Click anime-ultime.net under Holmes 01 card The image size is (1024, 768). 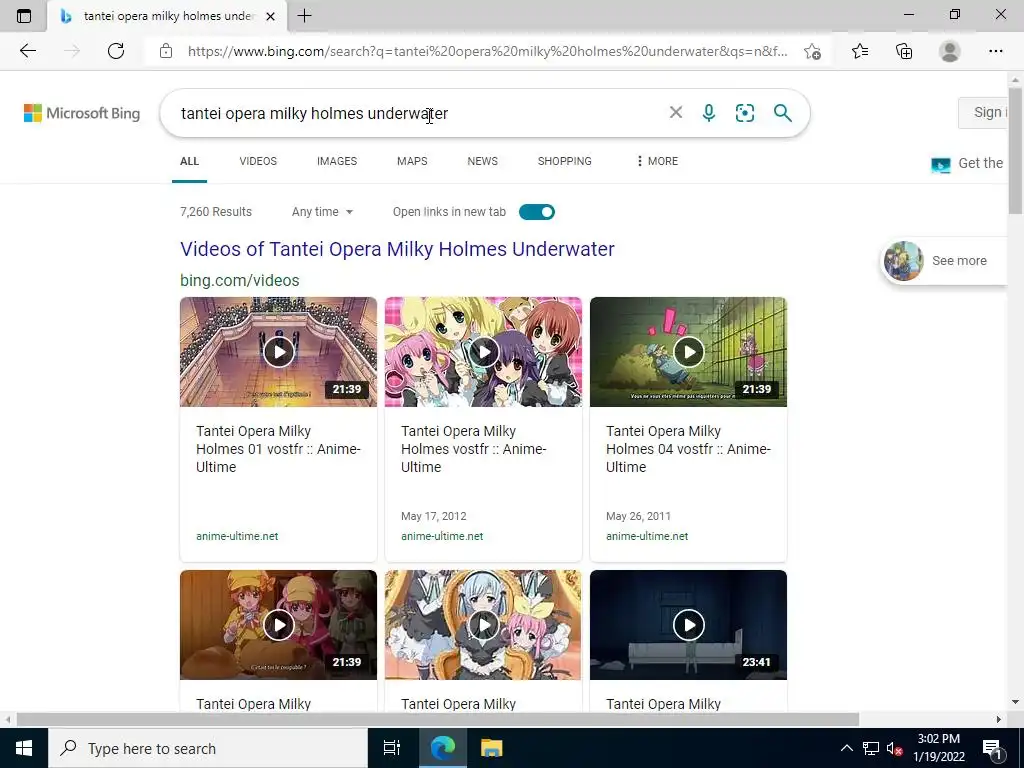pyautogui.click(x=237, y=536)
